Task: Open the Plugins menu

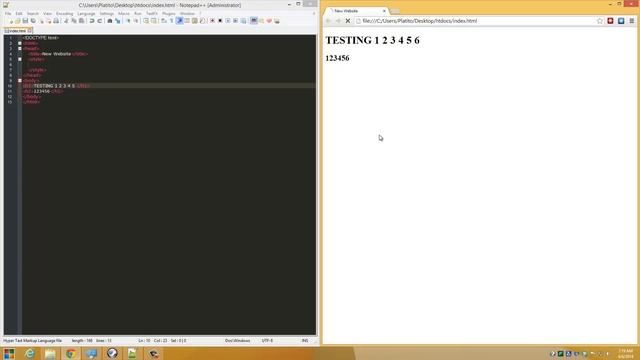Action: pos(169,13)
